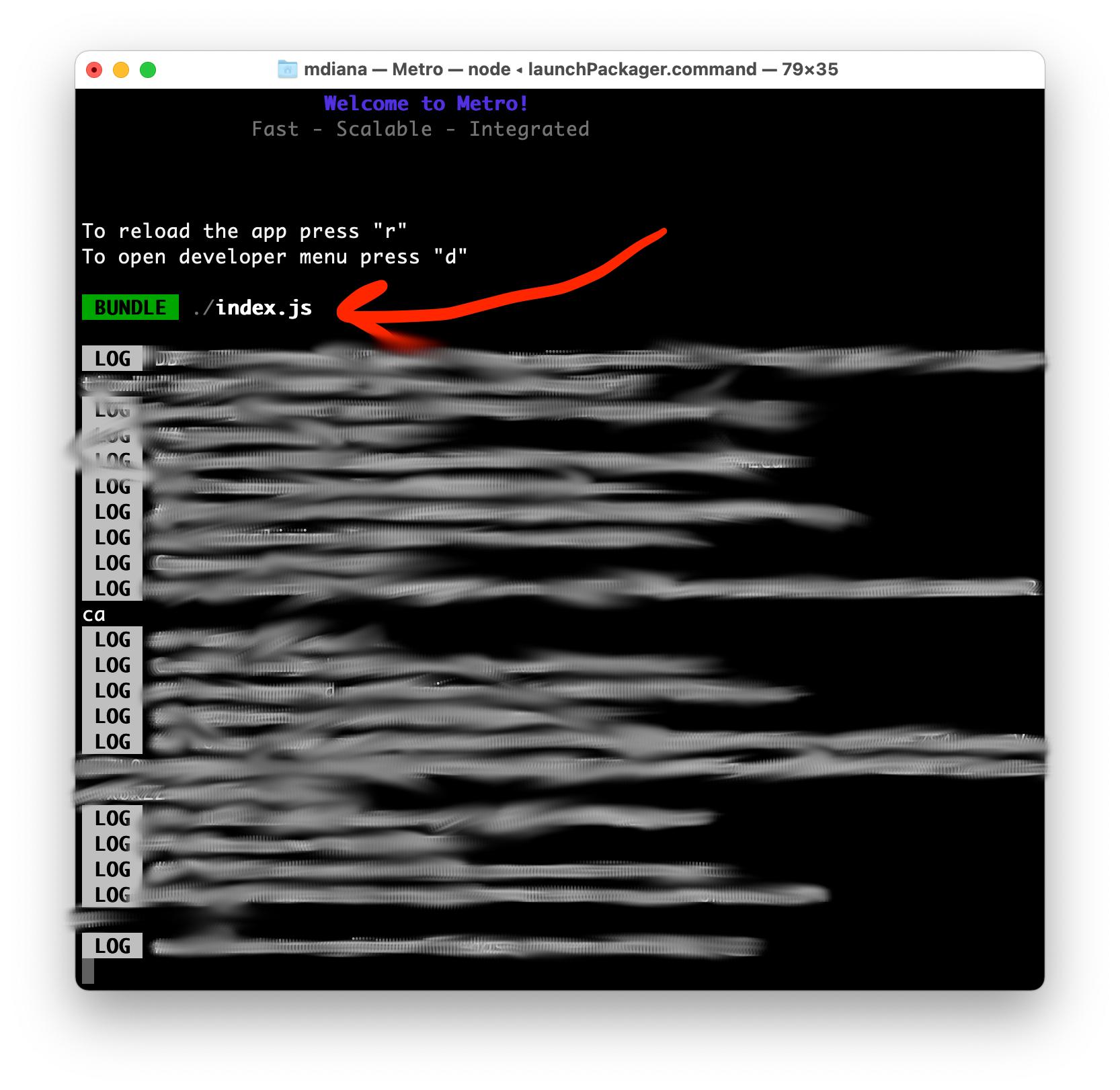The width and height of the screenshot is (1120, 1090).
Task: Click the green BUNDLE badge
Action: coord(130,307)
